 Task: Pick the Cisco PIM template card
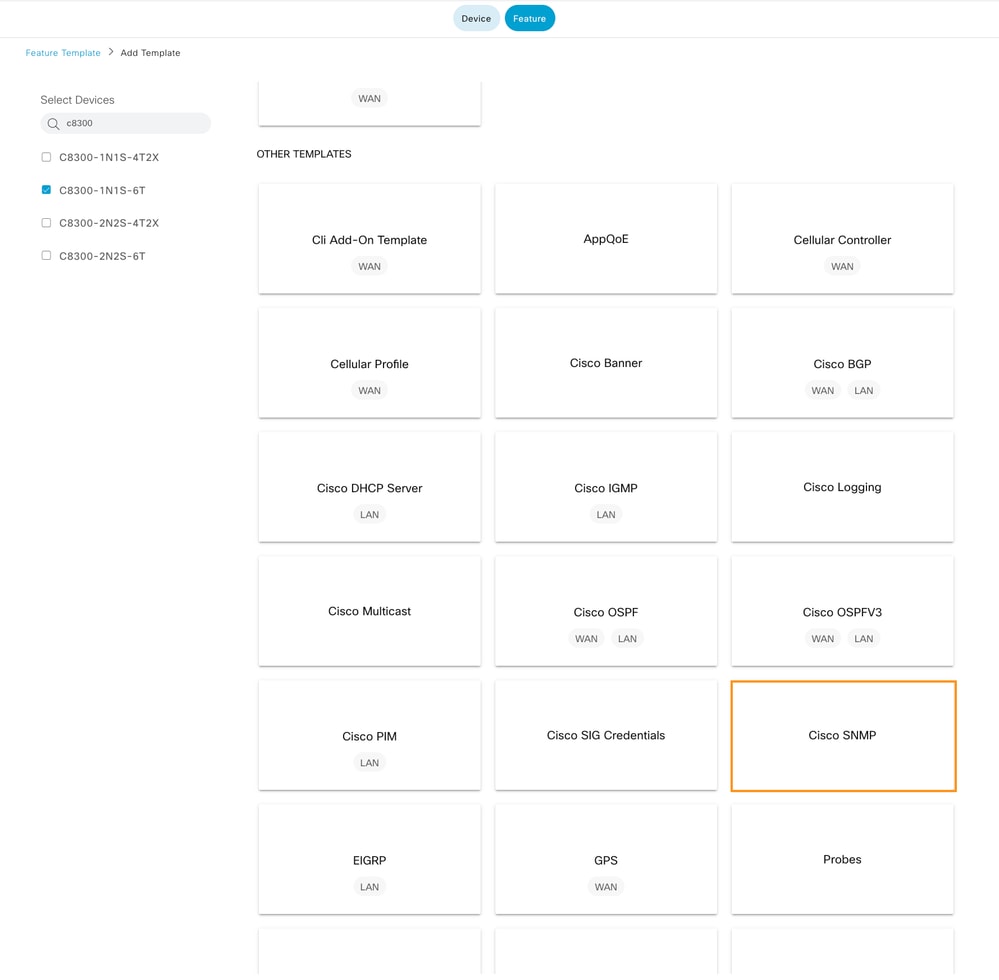click(370, 736)
